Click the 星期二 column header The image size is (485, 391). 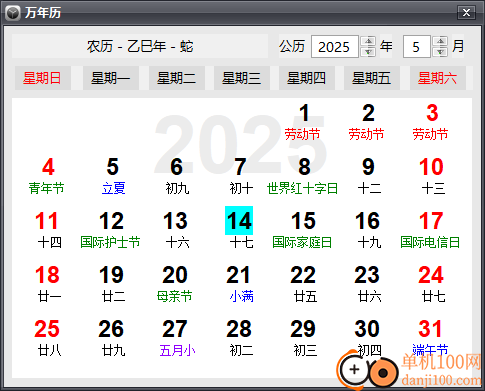(x=177, y=78)
